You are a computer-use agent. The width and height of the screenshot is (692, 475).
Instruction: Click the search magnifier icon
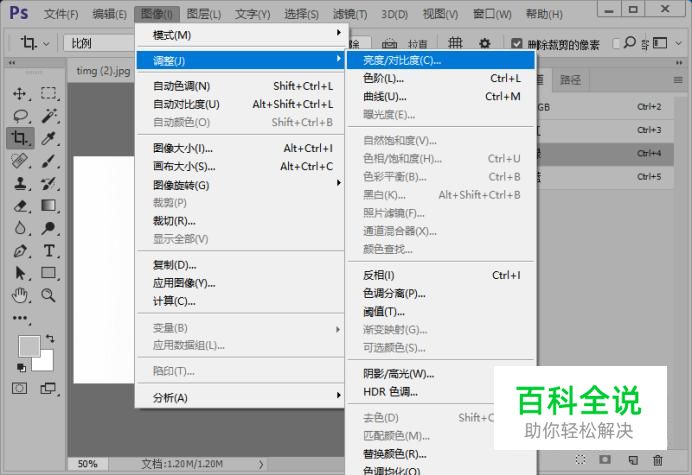(630, 42)
